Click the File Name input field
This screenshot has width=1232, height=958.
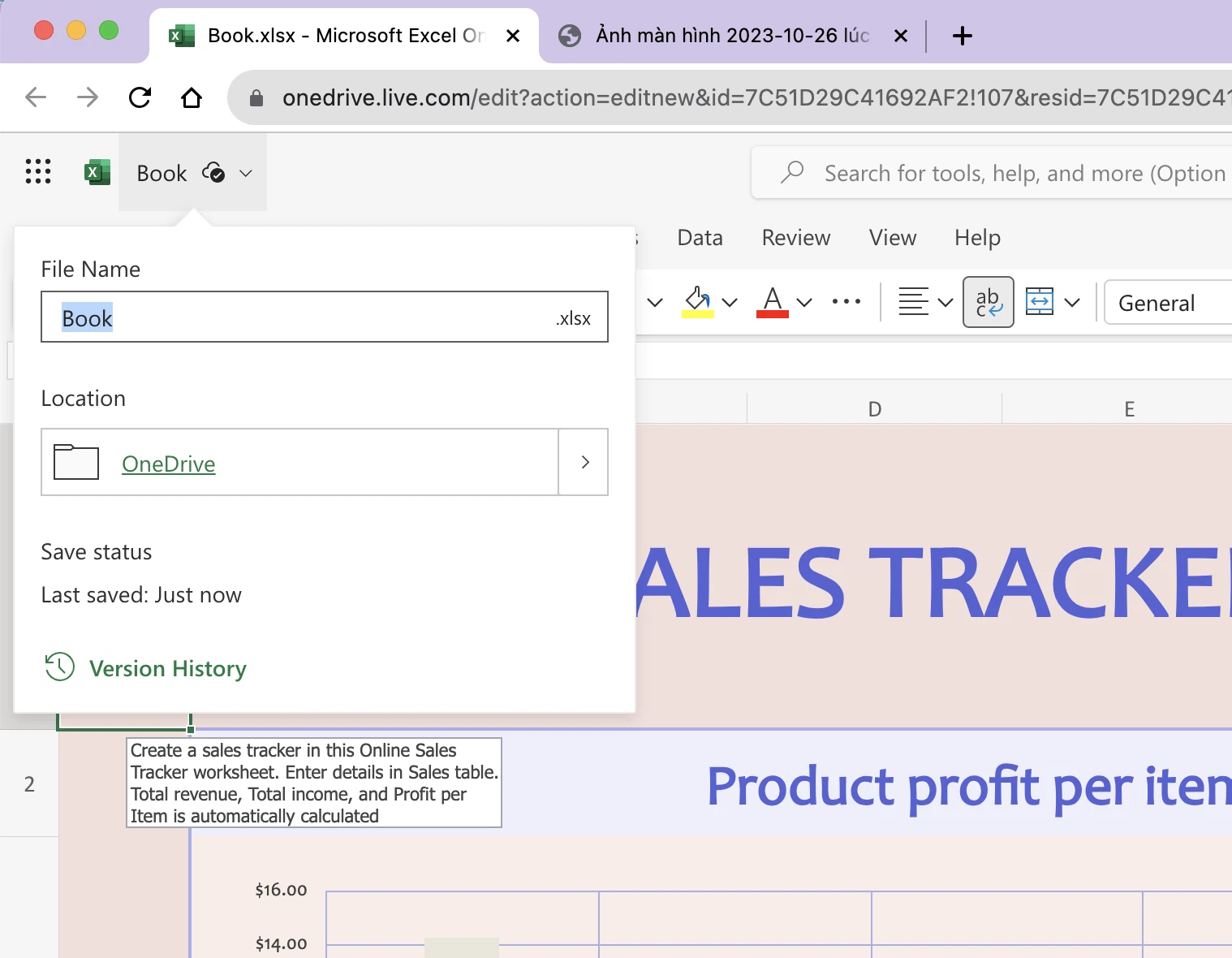pos(325,317)
